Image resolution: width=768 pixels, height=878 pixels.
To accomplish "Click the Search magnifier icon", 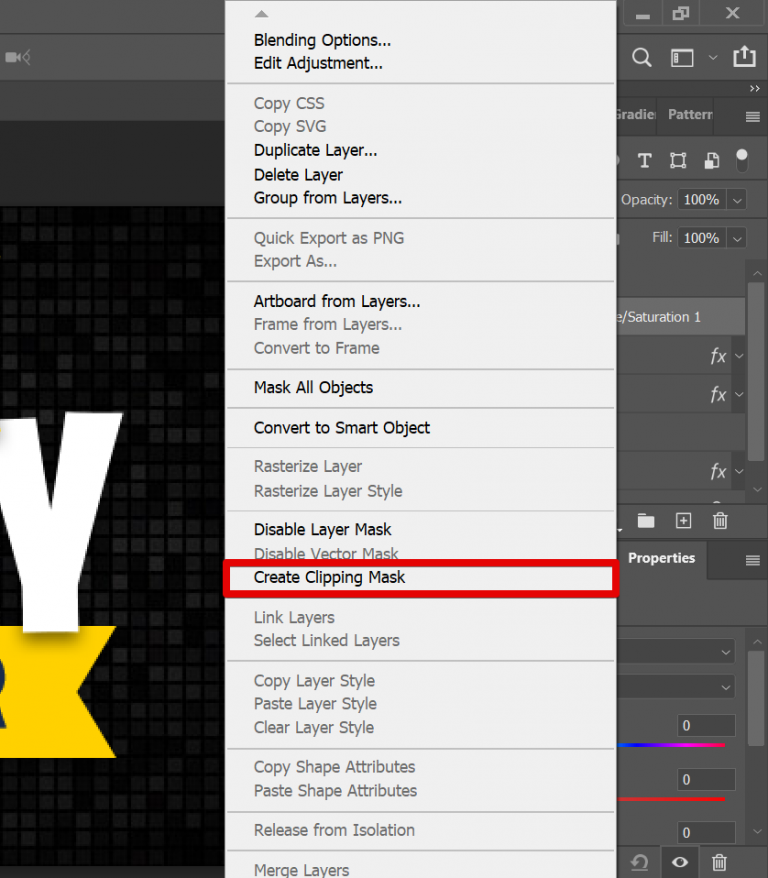I will [x=643, y=57].
